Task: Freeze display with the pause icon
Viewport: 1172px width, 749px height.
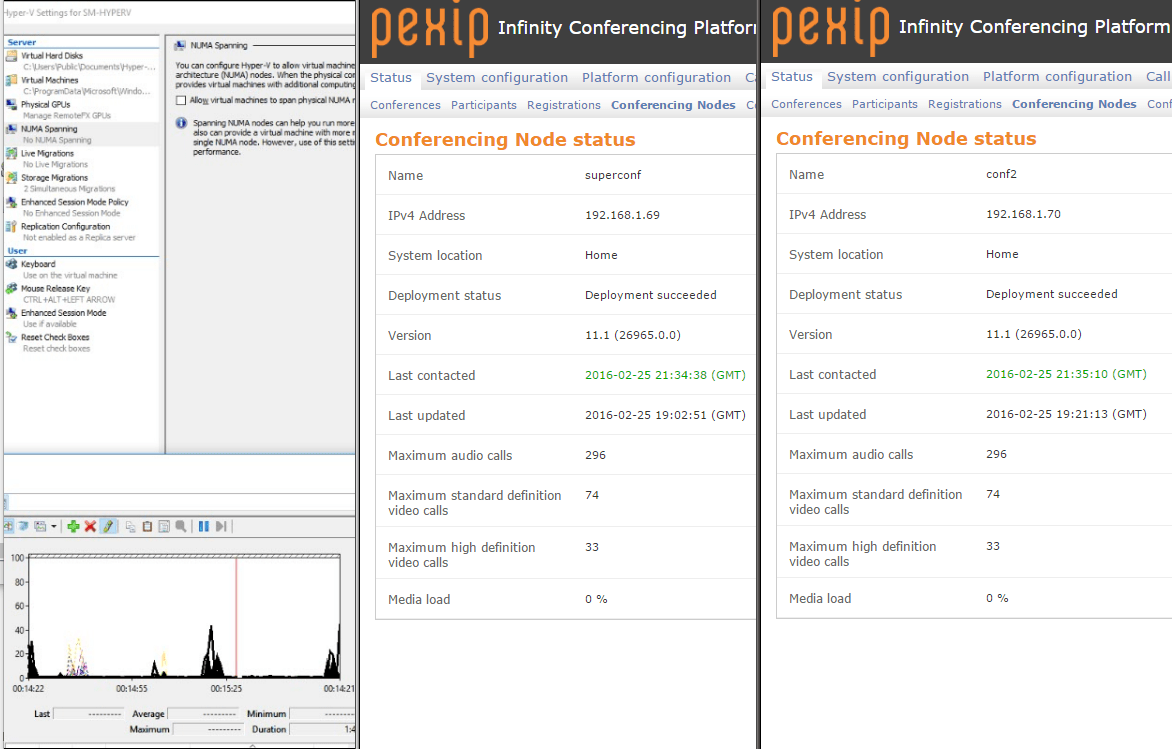Action: tap(203, 526)
